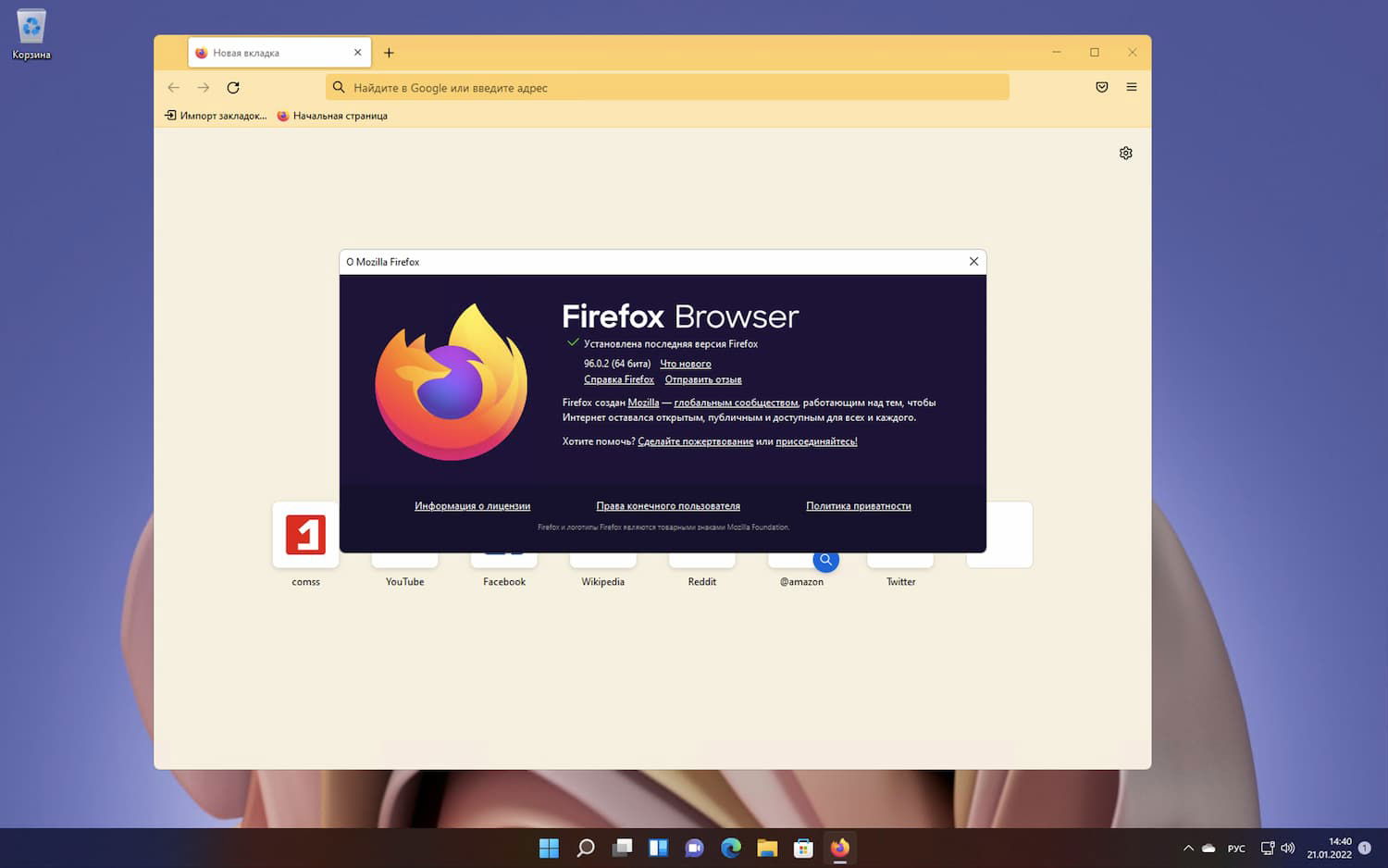1388x868 pixels.
Task: Open the clock showing 14:40 21.01.2022
Action: point(1330,848)
